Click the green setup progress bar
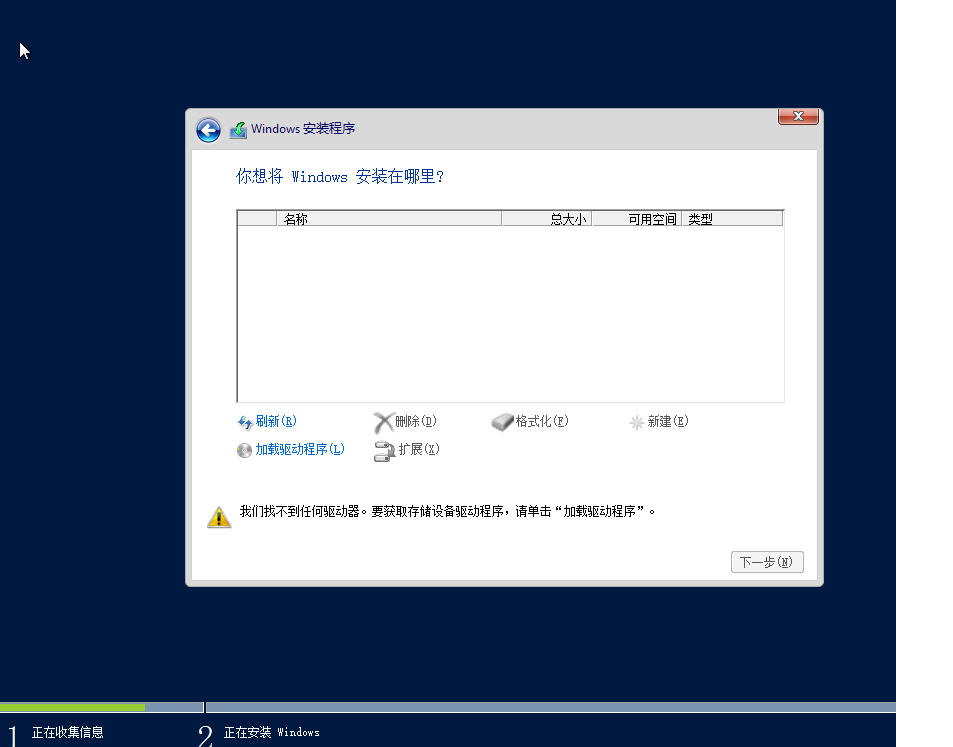953x747 pixels. tap(72, 707)
